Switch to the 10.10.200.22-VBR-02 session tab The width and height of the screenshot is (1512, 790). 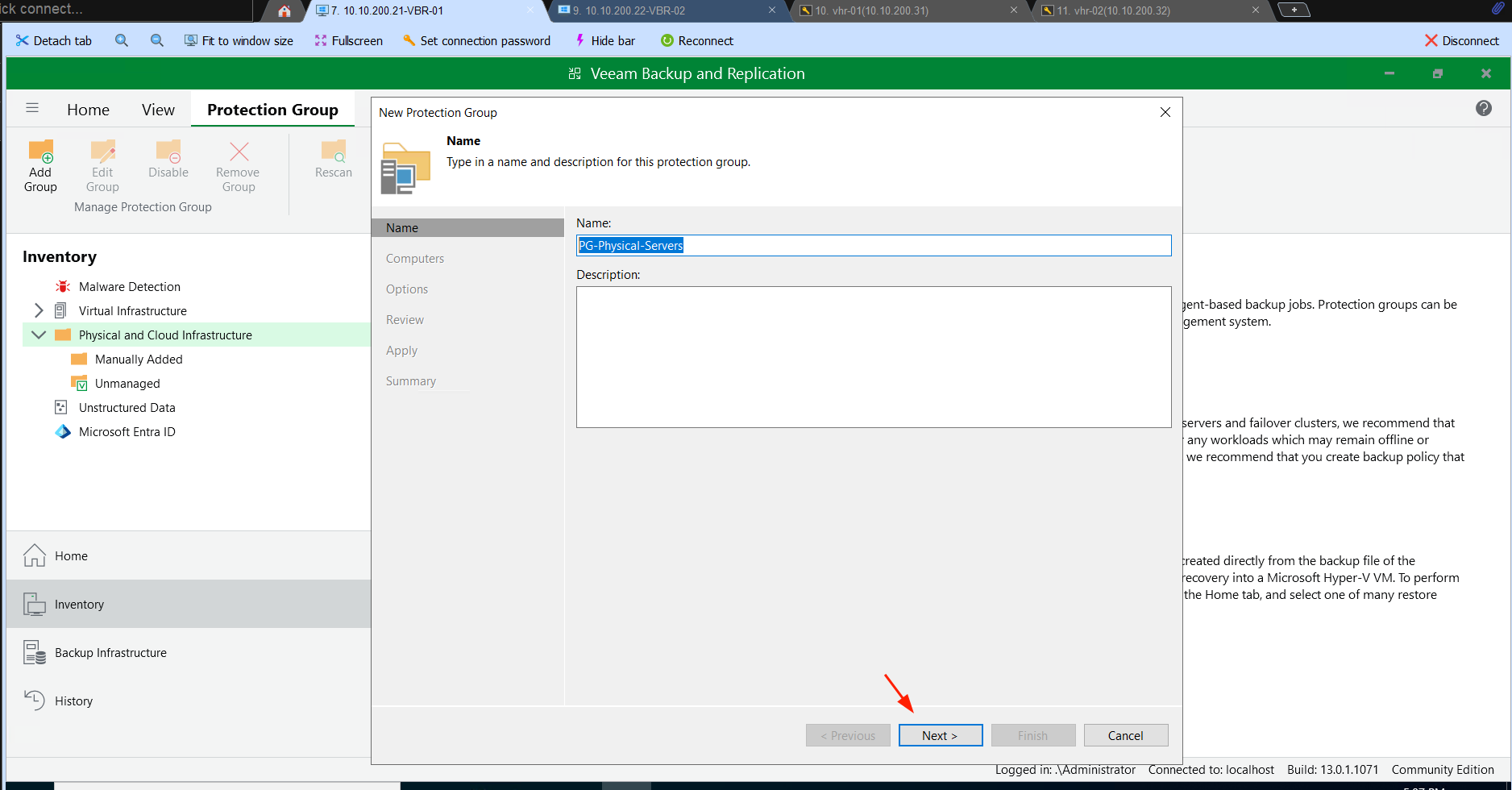tap(667, 10)
